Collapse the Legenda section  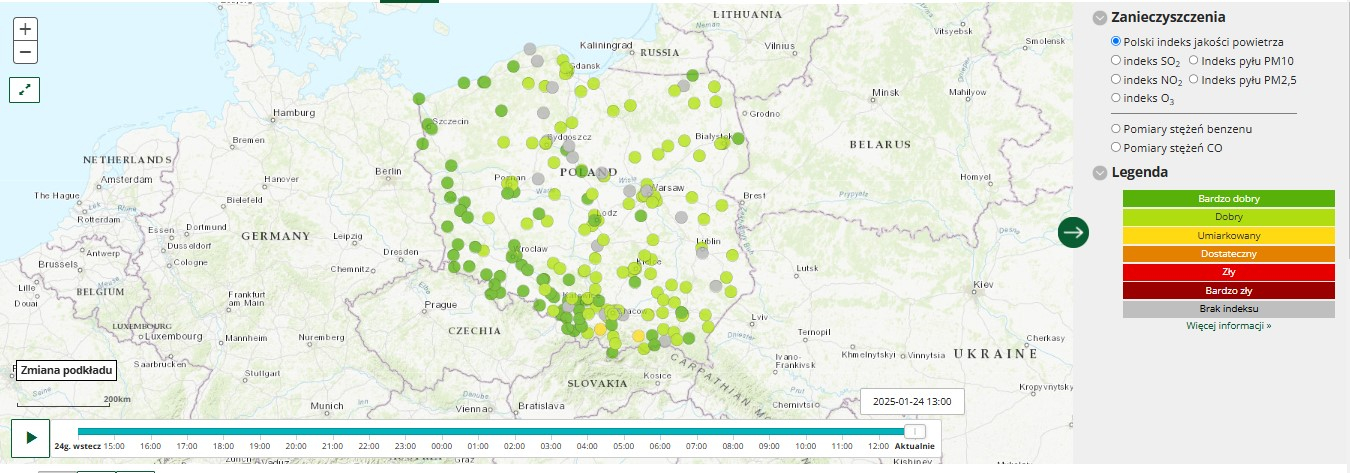click(x=1100, y=173)
